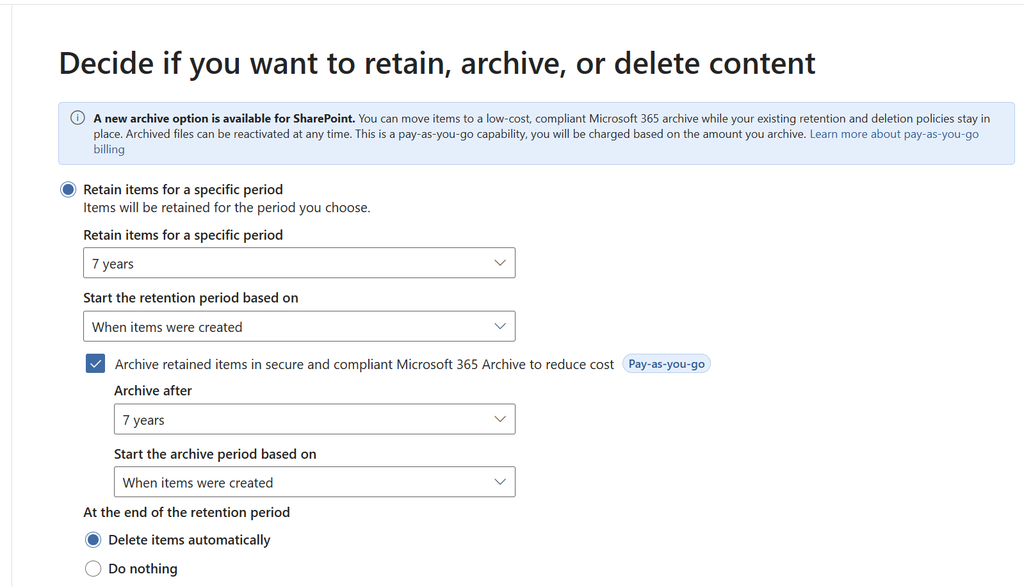Select 'Delete items automatically' option

click(93, 540)
